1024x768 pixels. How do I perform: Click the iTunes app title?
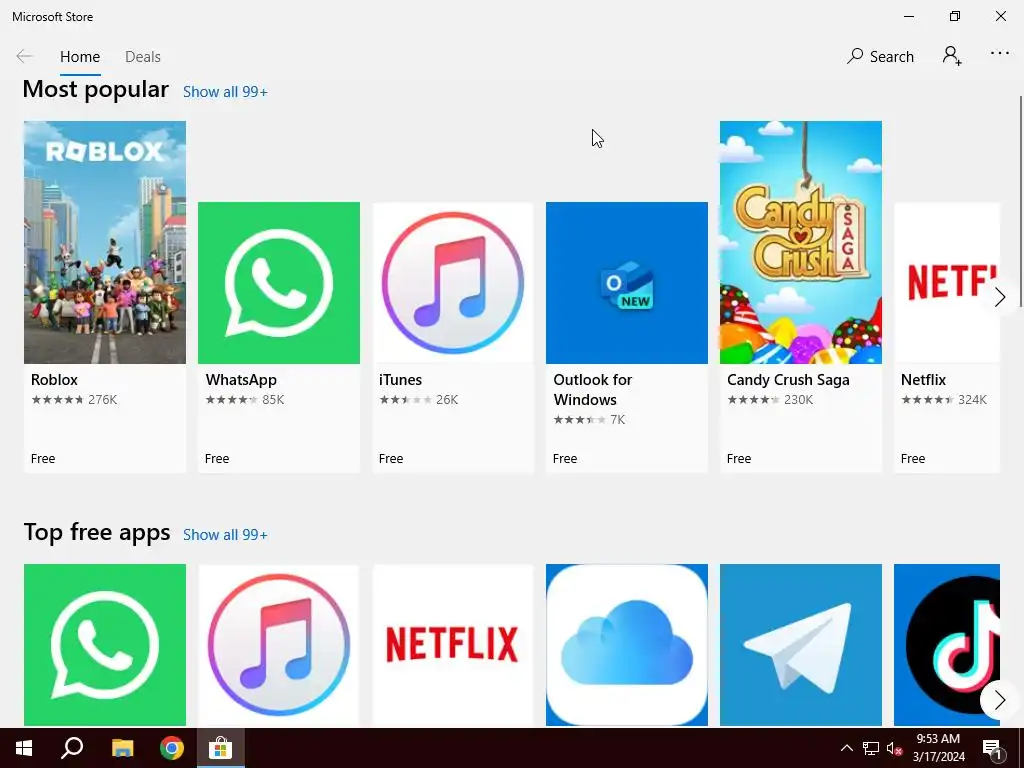(x=400, y=379)
